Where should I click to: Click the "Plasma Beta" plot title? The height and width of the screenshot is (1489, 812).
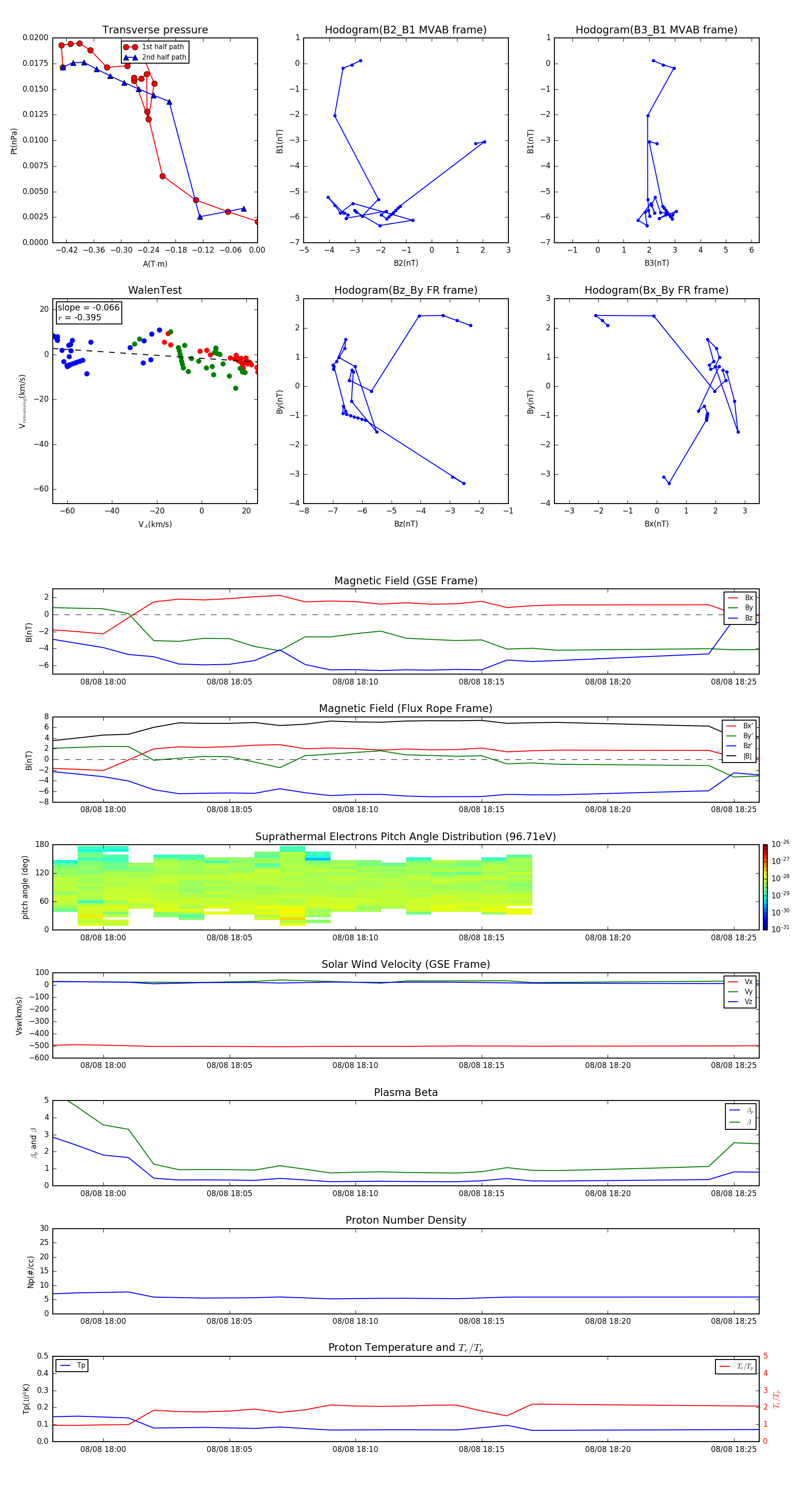coord(406,1092)
